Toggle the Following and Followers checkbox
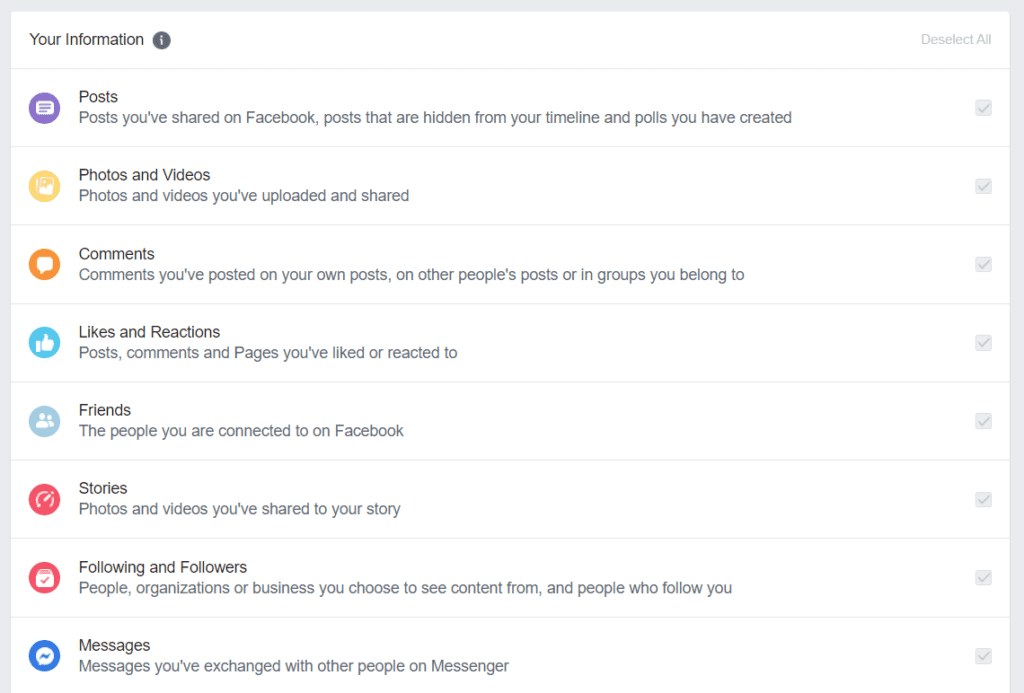 pos(984,578)
